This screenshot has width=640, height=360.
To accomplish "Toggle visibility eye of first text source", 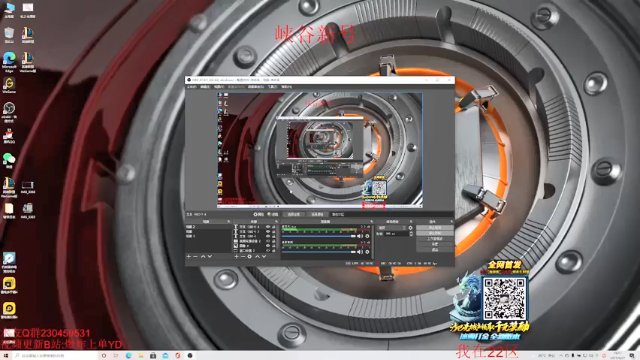I will click(x=268, y=227).
